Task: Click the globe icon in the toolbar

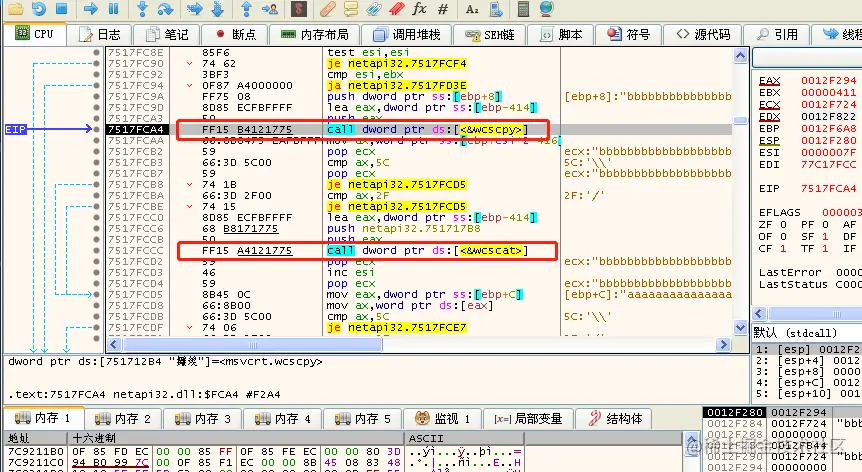Action: (546, 8)
